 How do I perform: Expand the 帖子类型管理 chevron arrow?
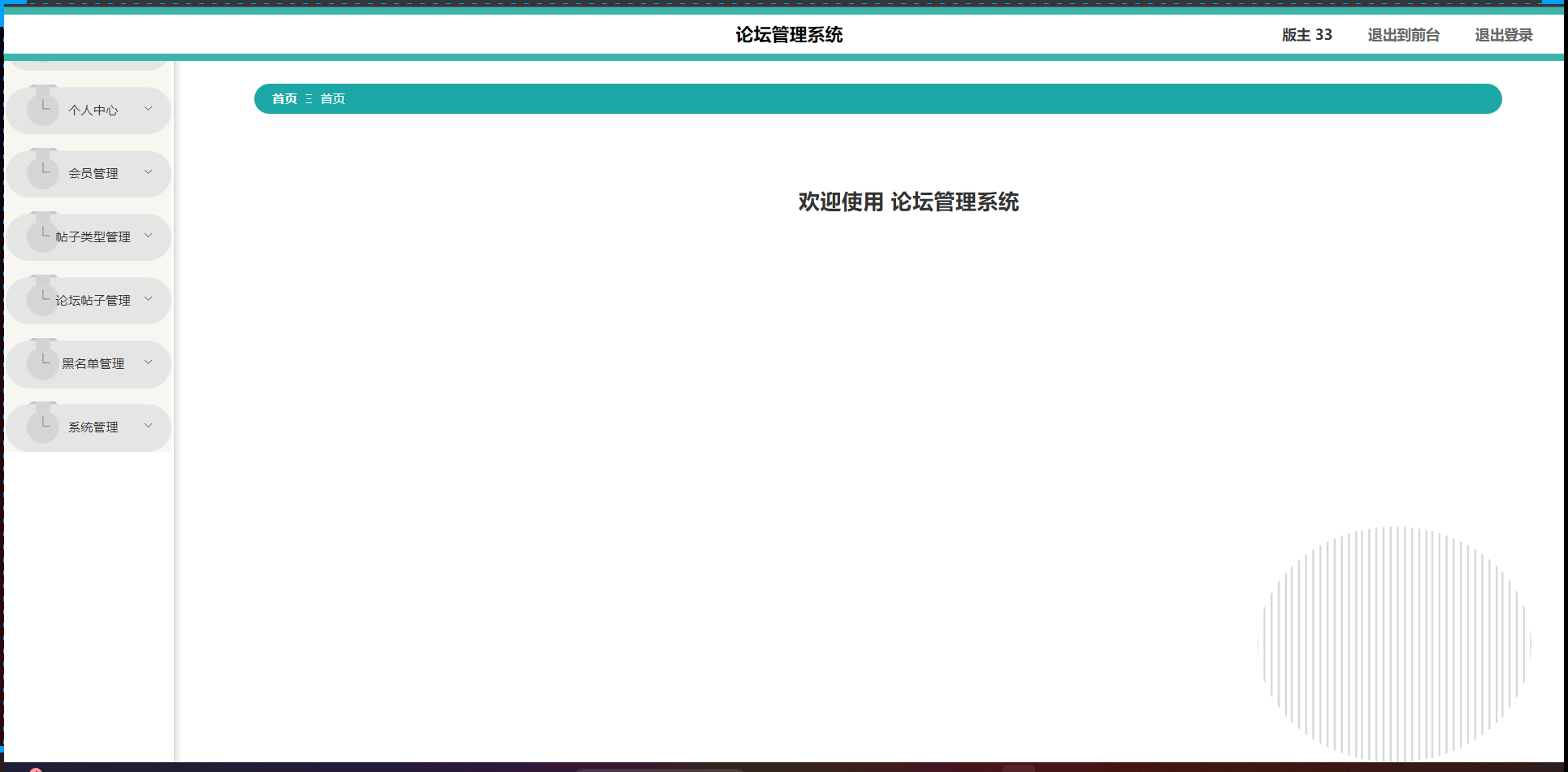(148, 236)
